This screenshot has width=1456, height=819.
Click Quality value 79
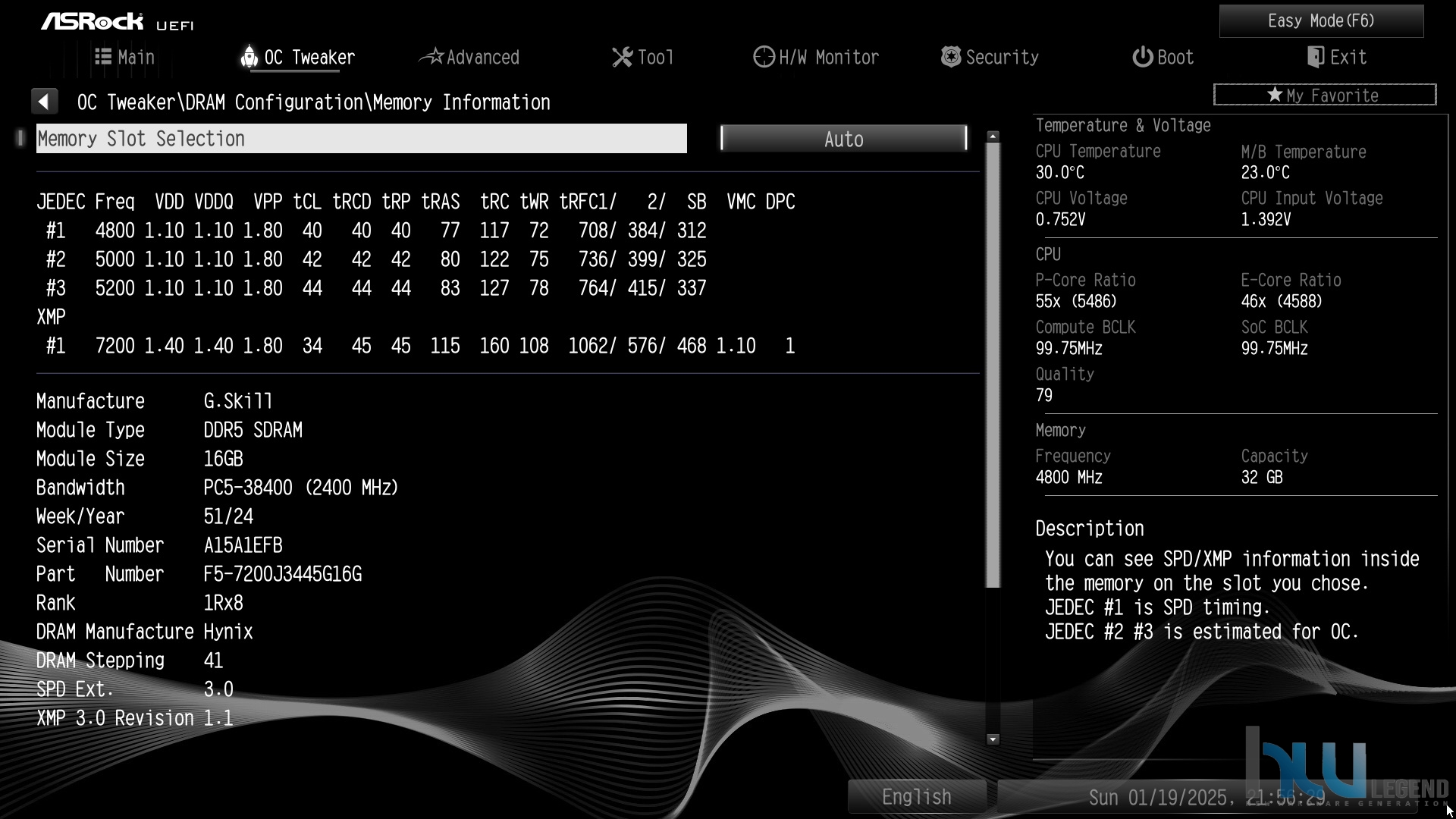click(x=1044, y=395)
